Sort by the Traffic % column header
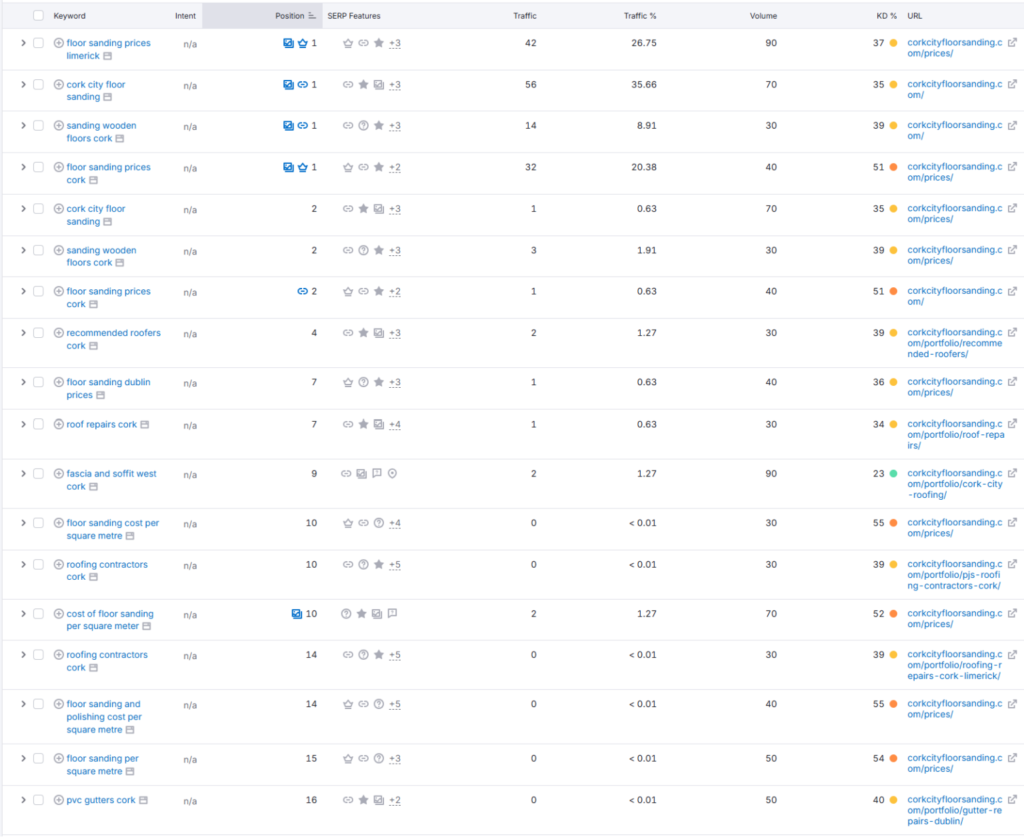Screen dimensions: 1024x837 tap(639, 16)
